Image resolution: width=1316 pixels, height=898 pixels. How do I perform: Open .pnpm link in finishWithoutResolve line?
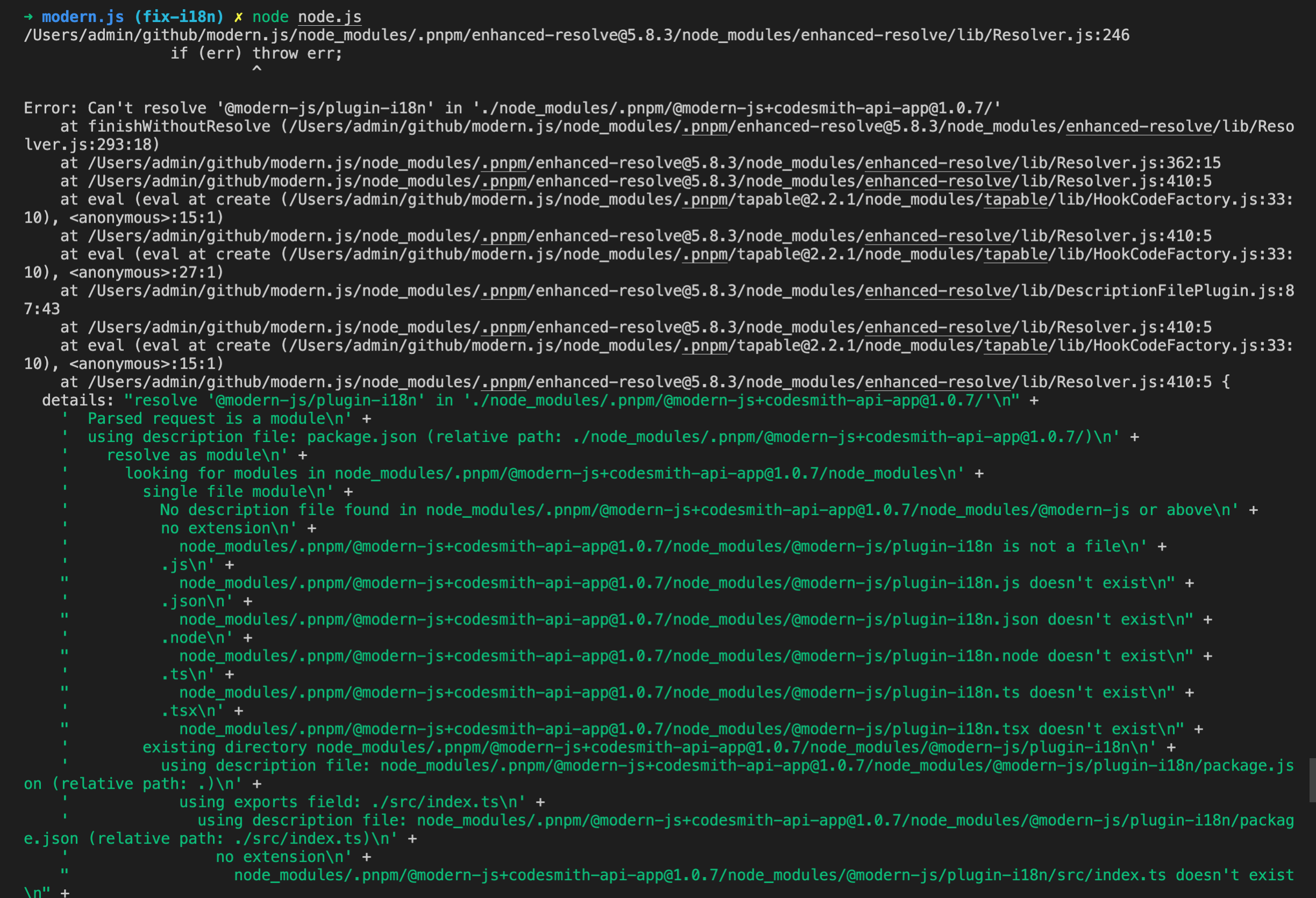pyautogui.click(x=704, y=126)
